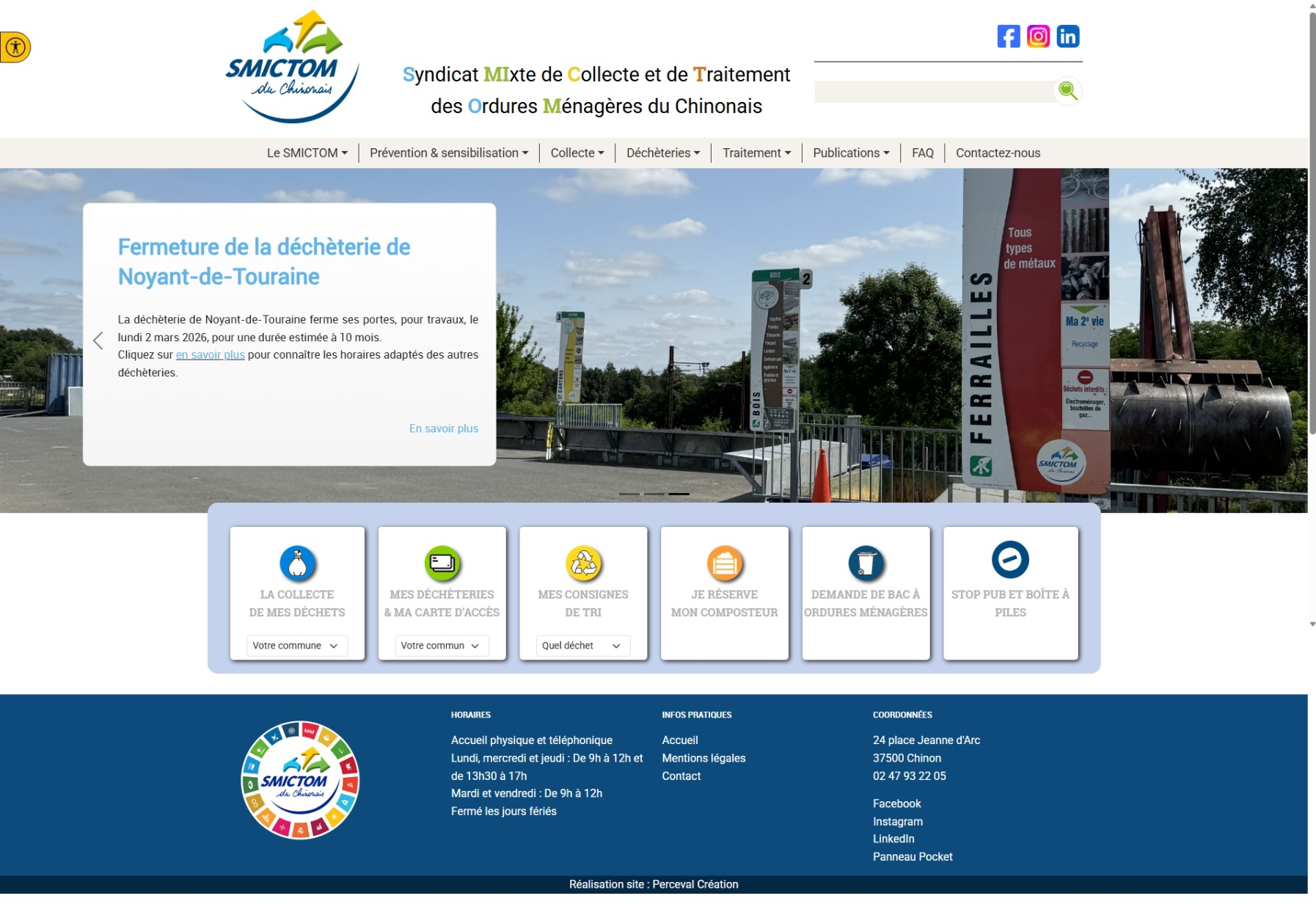Open the Quel déchet dropdown
The width and height of the screenshot is (1316, 904).
click(x=582, y=646)
